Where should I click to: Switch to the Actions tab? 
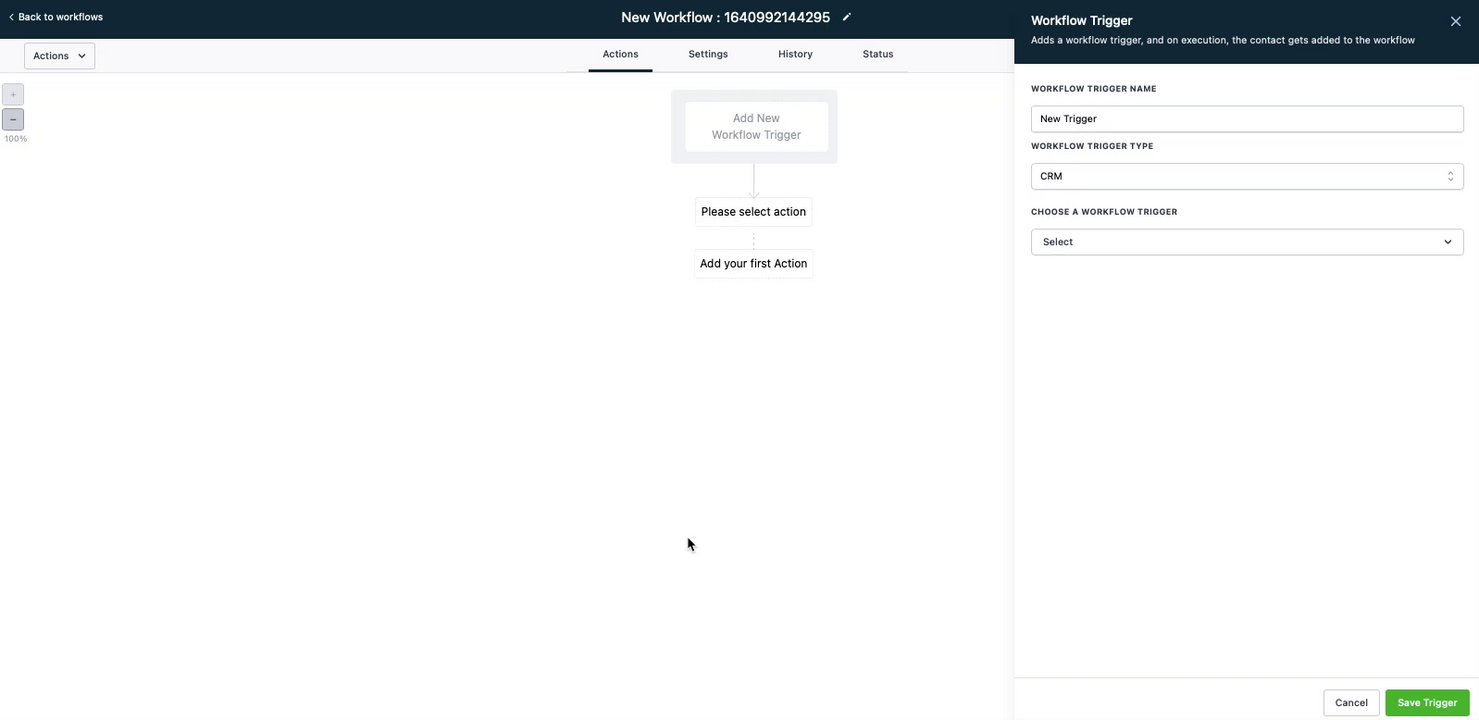[620, 54]
